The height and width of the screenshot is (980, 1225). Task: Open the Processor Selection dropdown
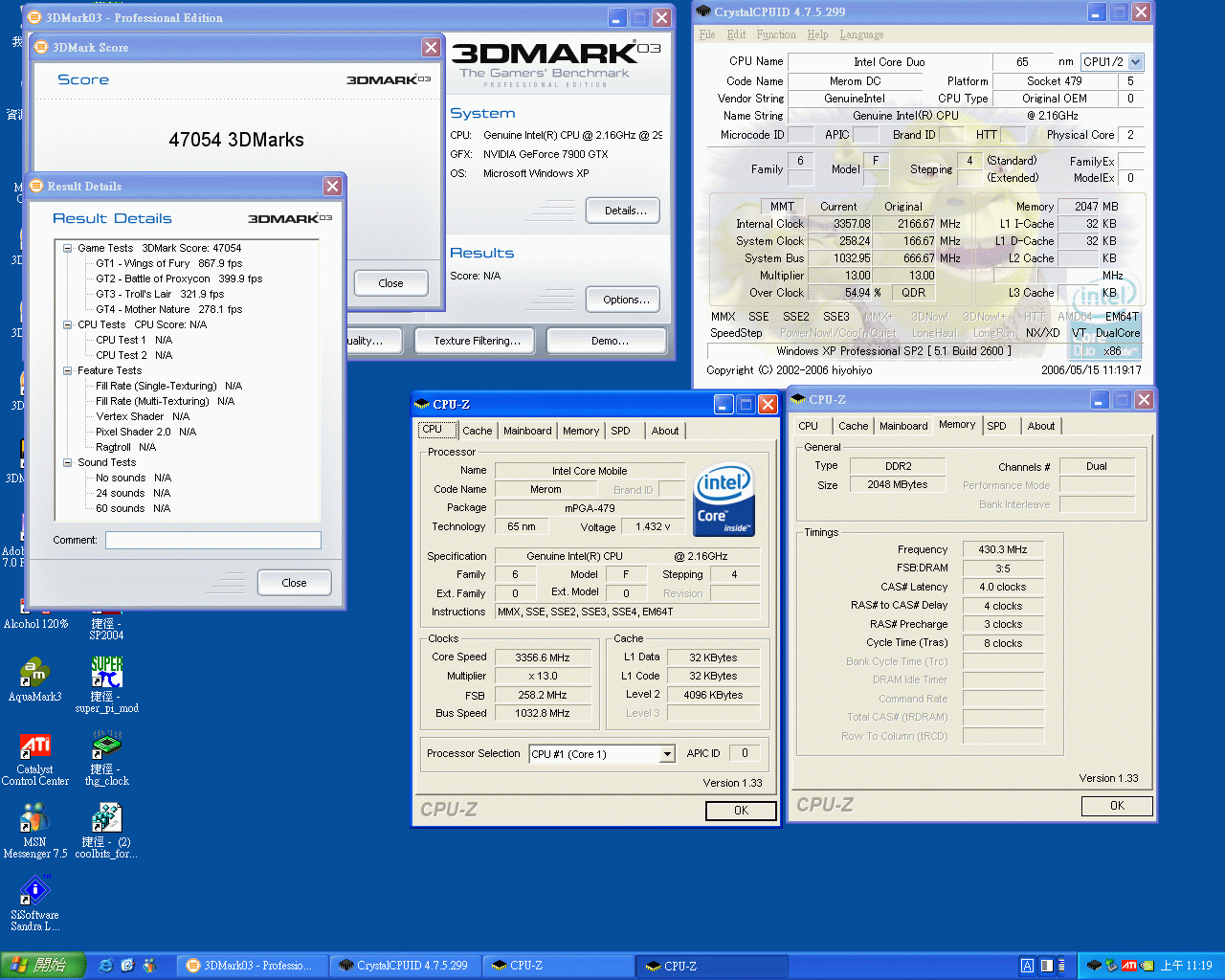[x=667, y=754]
